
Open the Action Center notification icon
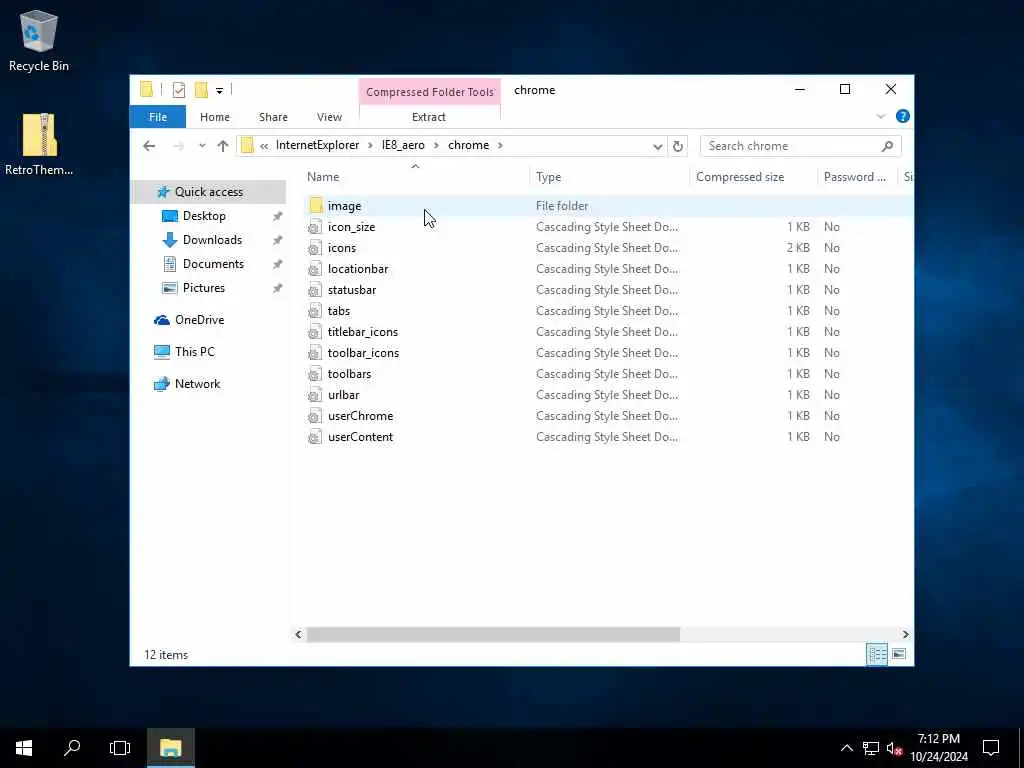[x=991, y=748]
